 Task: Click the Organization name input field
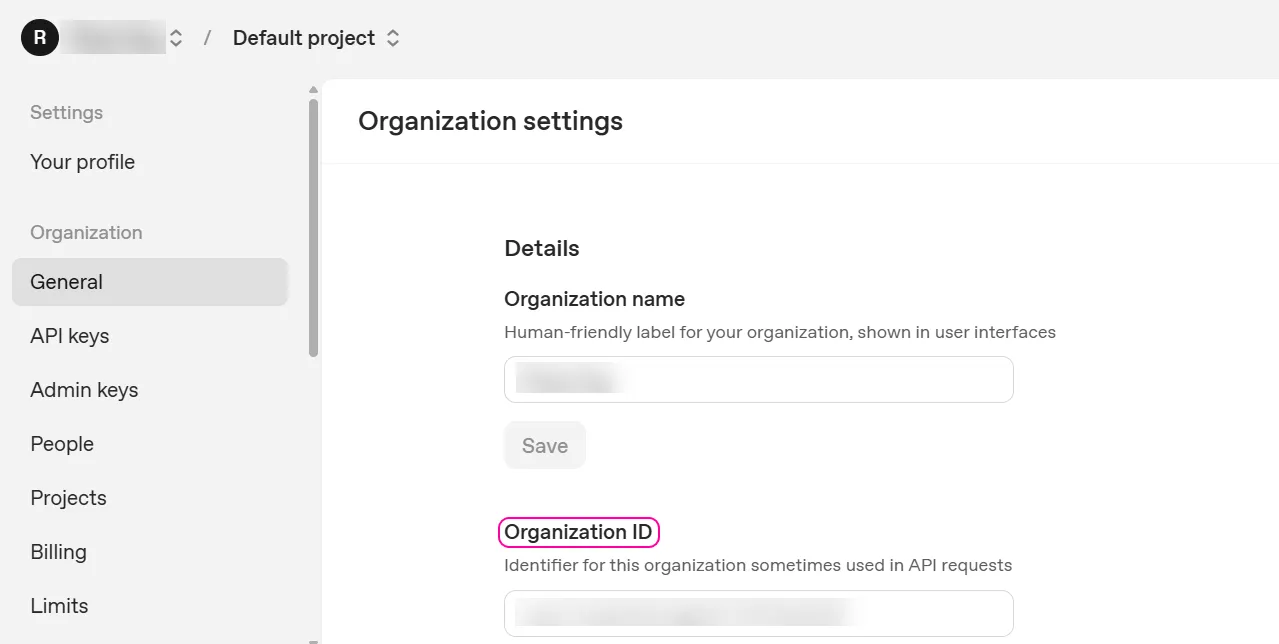coord(758,380)
